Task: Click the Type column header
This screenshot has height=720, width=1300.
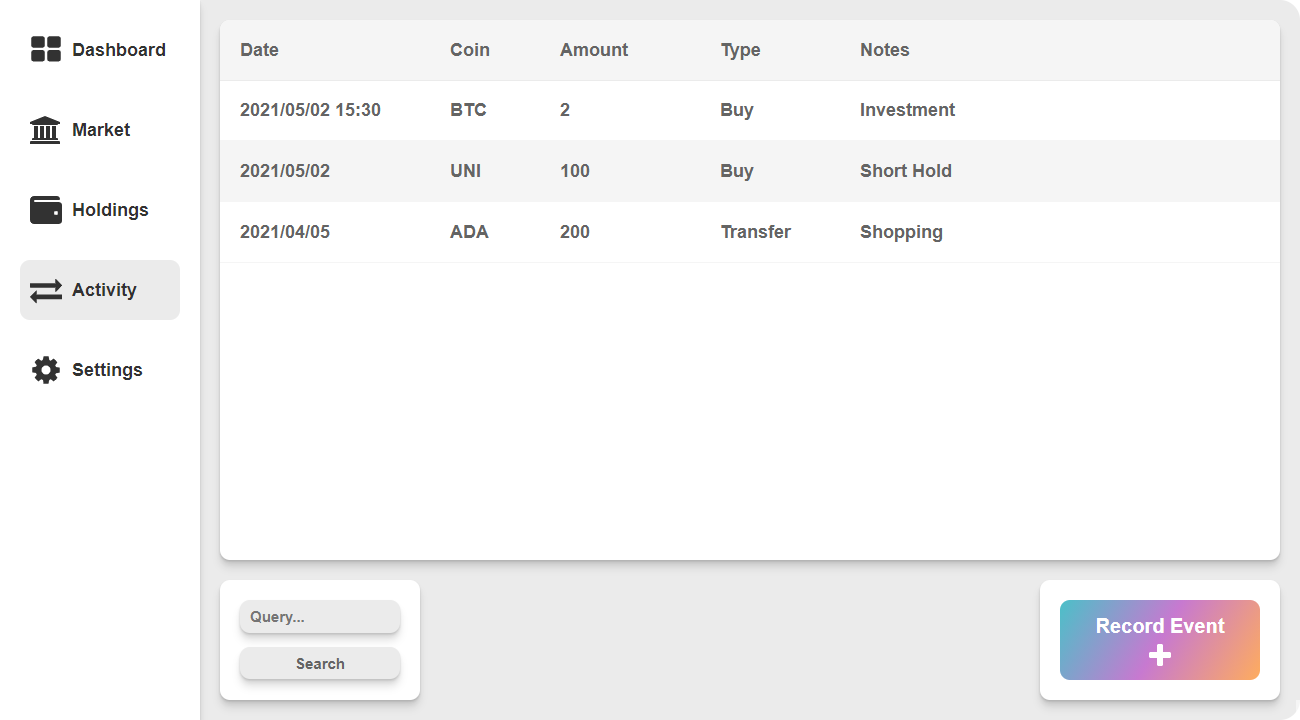Action: 740,50
